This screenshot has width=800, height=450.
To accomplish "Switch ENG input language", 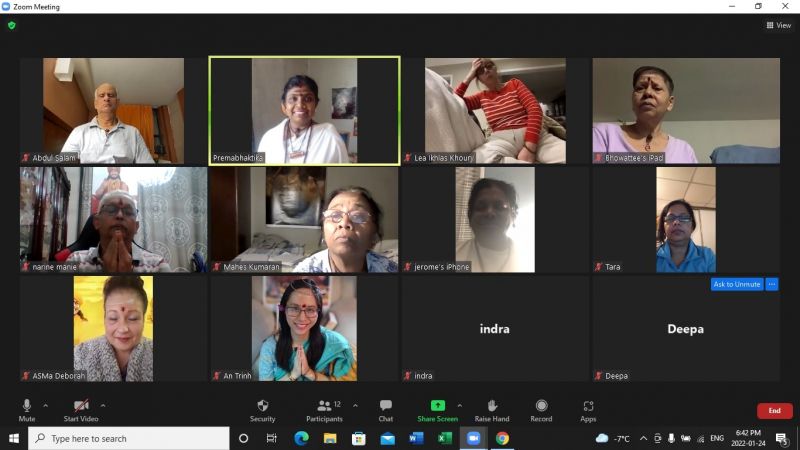I will point(717,438).
